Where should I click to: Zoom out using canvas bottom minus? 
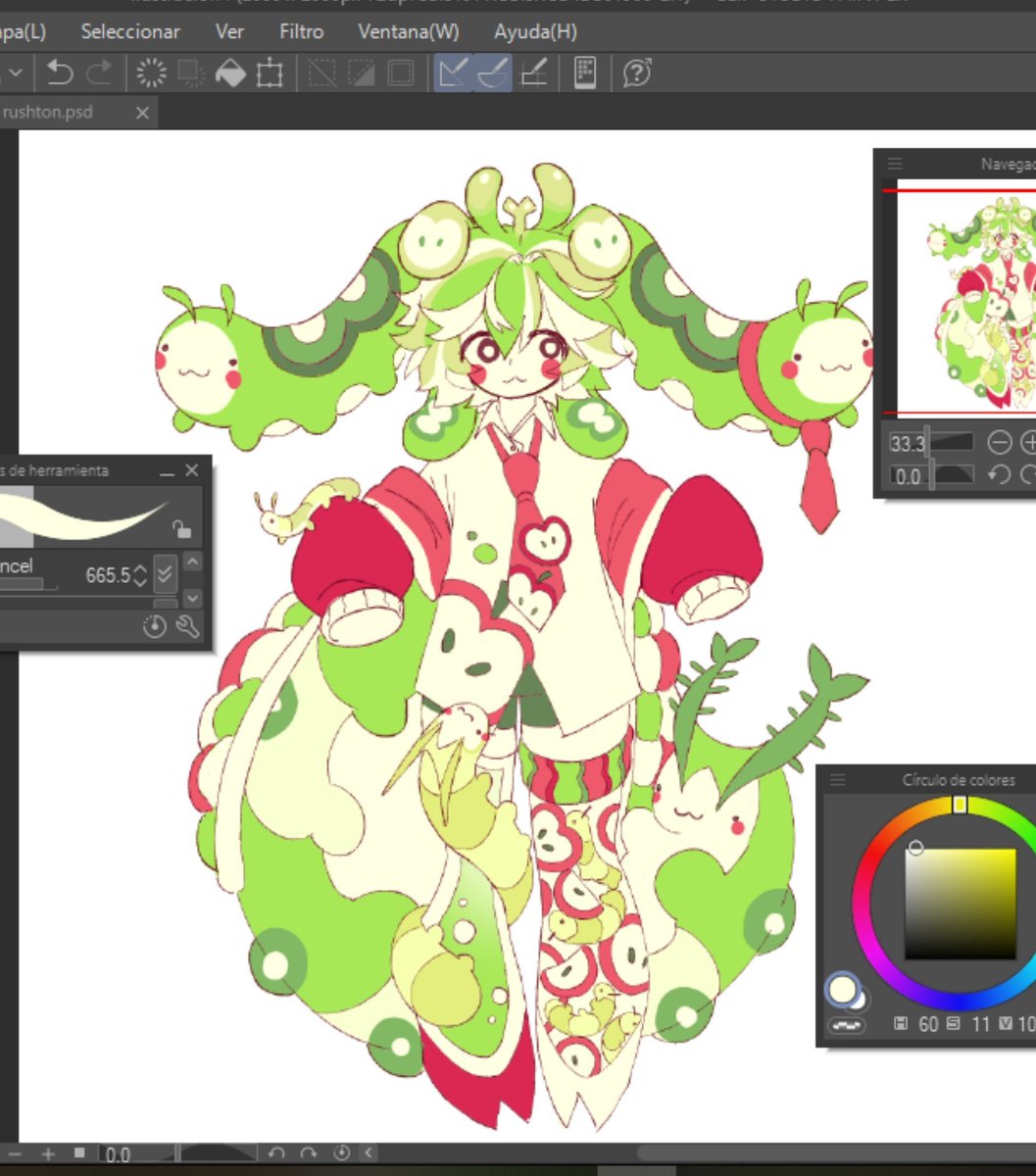[x=16, y=1154]
